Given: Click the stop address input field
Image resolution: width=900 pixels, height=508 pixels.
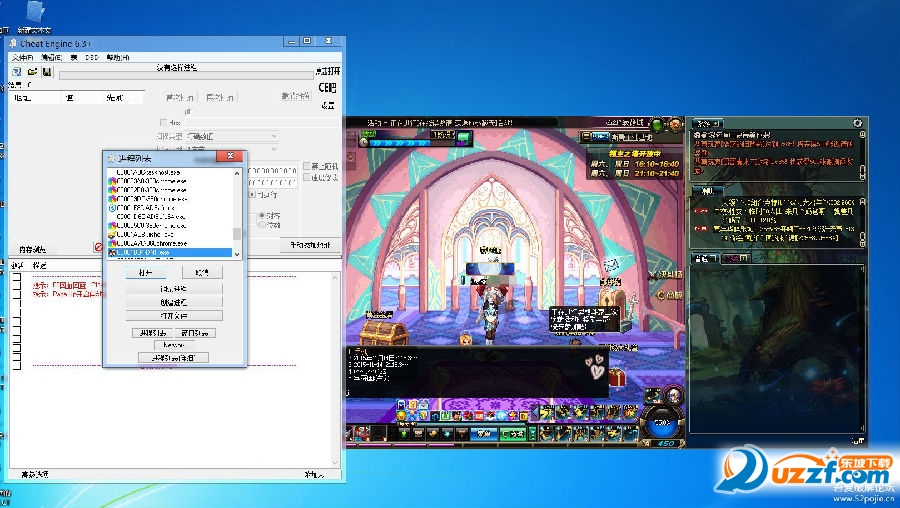Looking at the screenshot, I should click(273, 183).
